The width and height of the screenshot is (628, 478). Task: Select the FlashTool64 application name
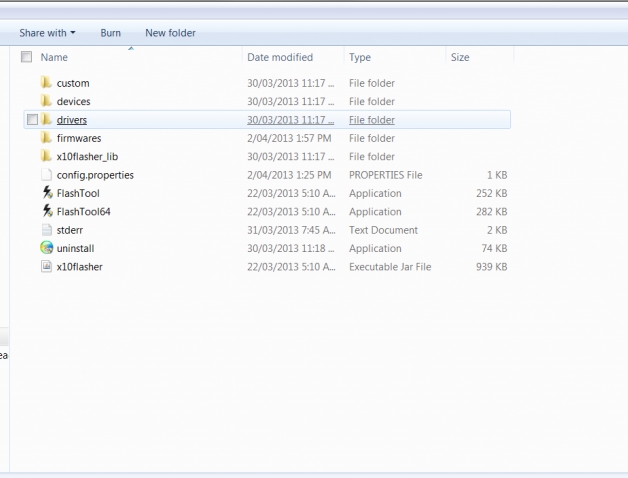pyautogui.click(x=83, y=212)
